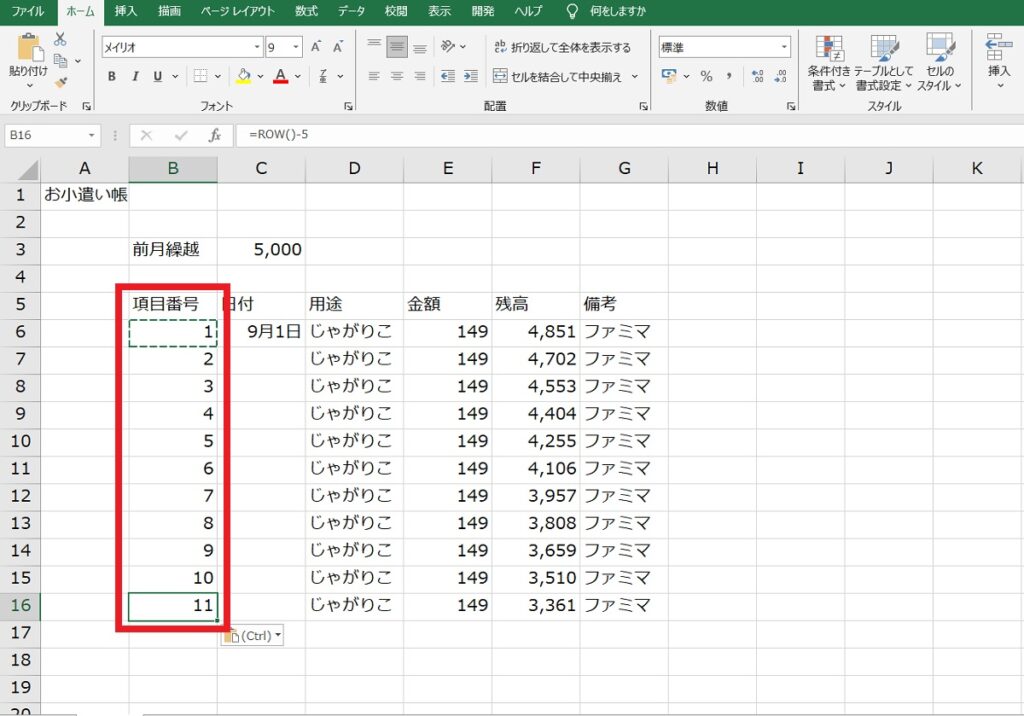Apply red font color A
This screenshot has height=716, width=1024.
(x=281, y=76)
